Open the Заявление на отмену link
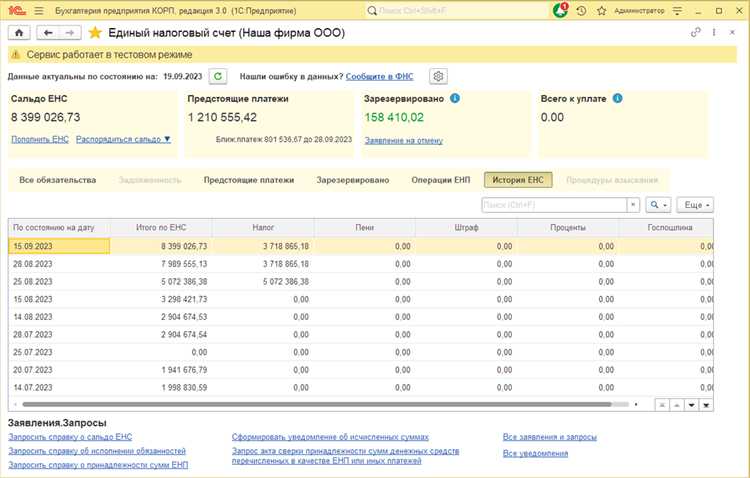Screen dimensions: 750x478 [x=403, y=140]
